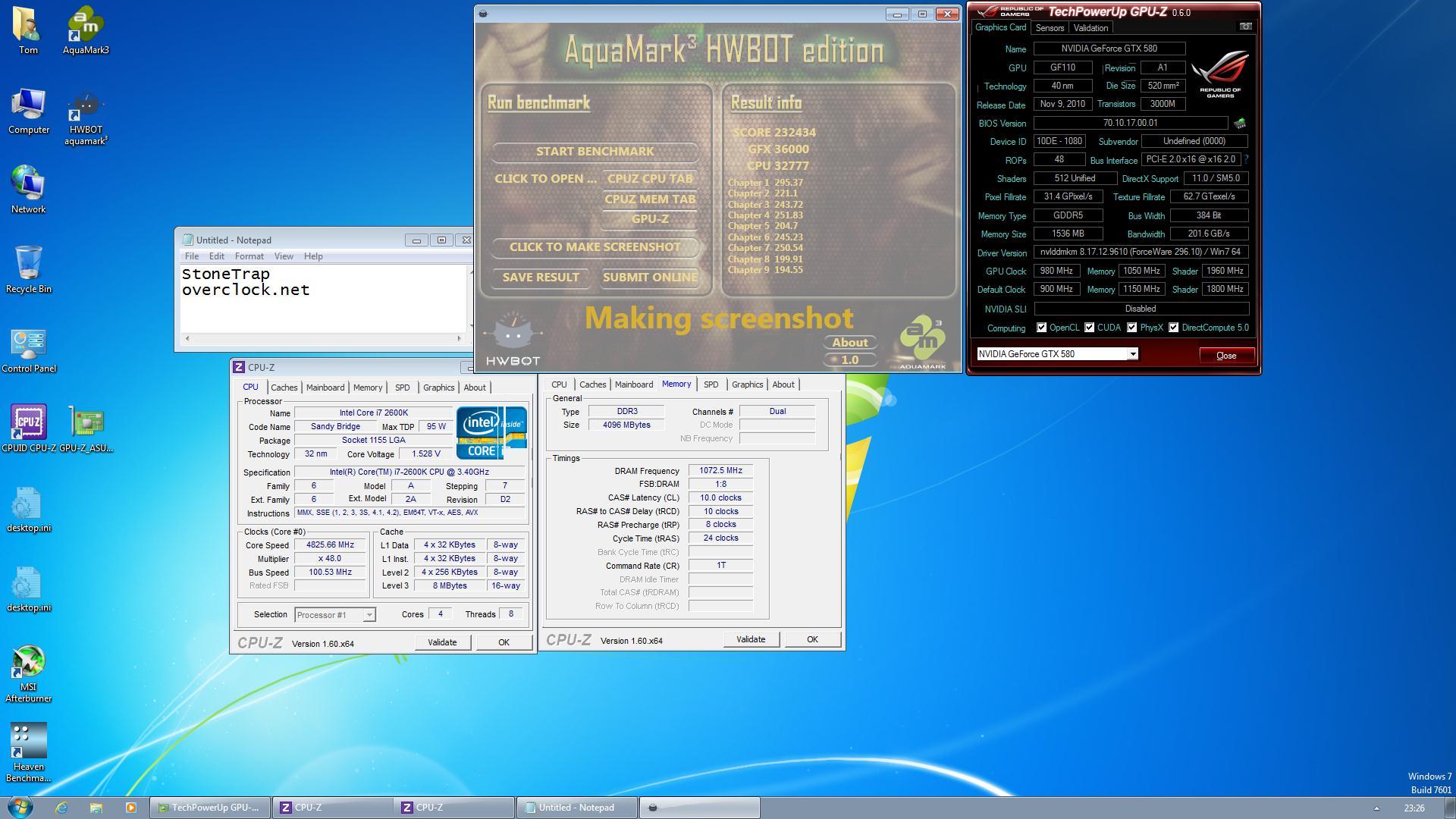This screenshot has width=1456, height=819.
Task: Toggle the CUDA checkbox in GPU-Z
Action: pos(1089,328)
